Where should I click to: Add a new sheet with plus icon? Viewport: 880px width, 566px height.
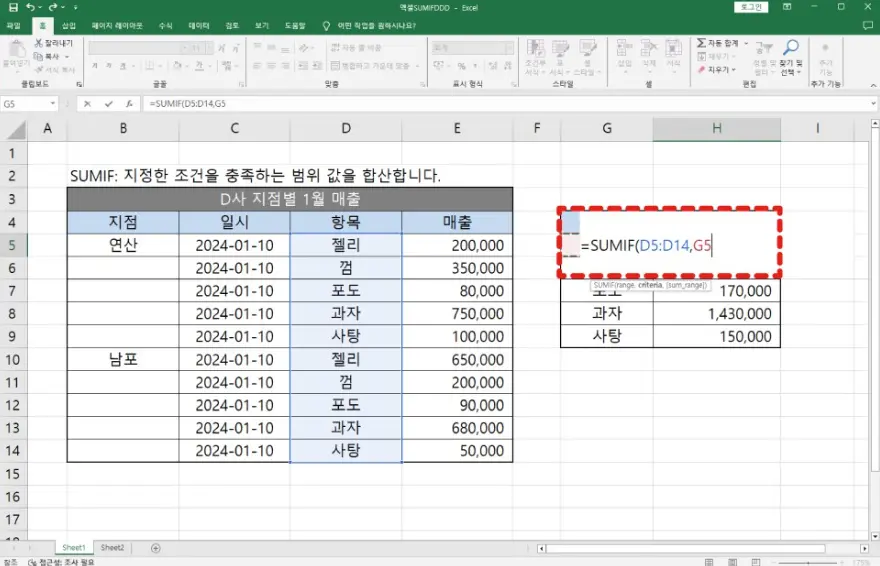pos(155,548)
